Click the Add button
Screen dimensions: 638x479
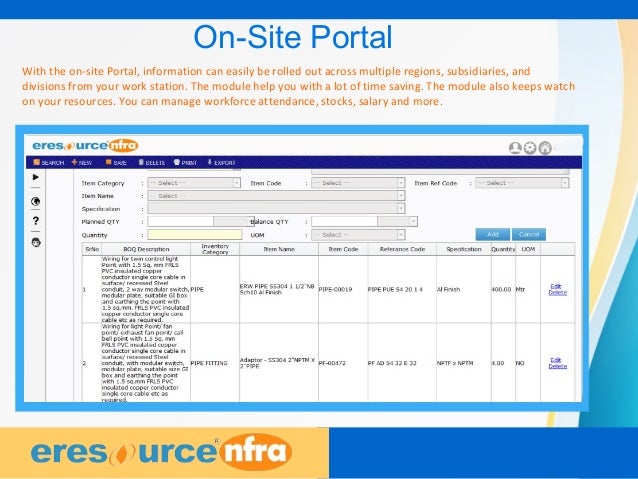coord(493,234)
